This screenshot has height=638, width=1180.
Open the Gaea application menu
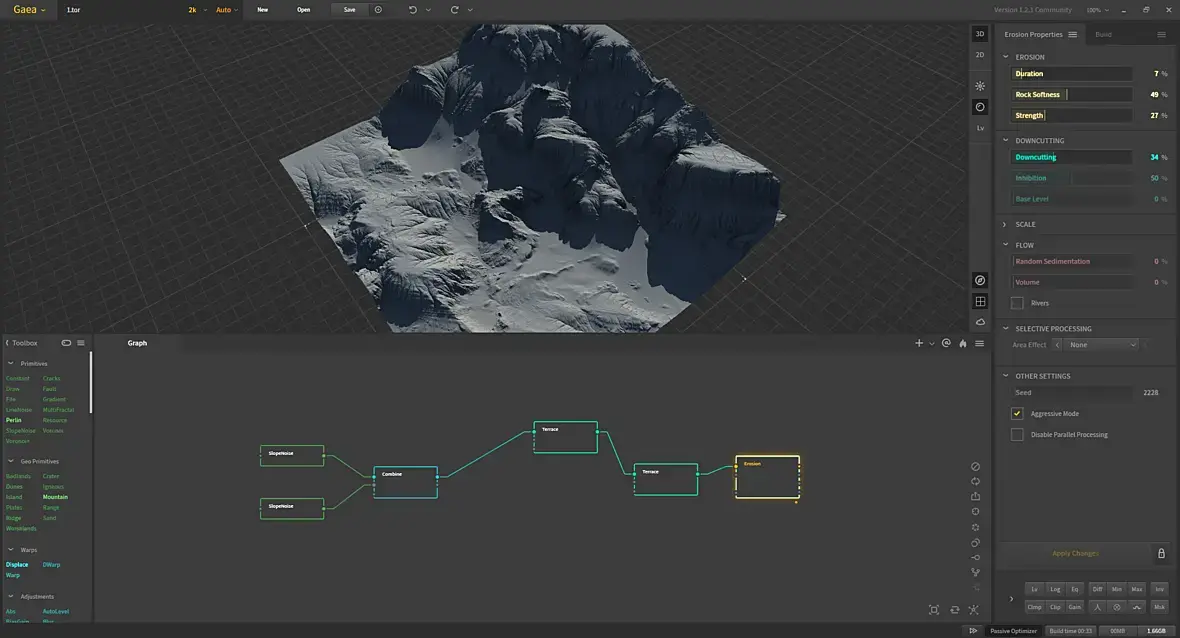[x=29, y=10]
